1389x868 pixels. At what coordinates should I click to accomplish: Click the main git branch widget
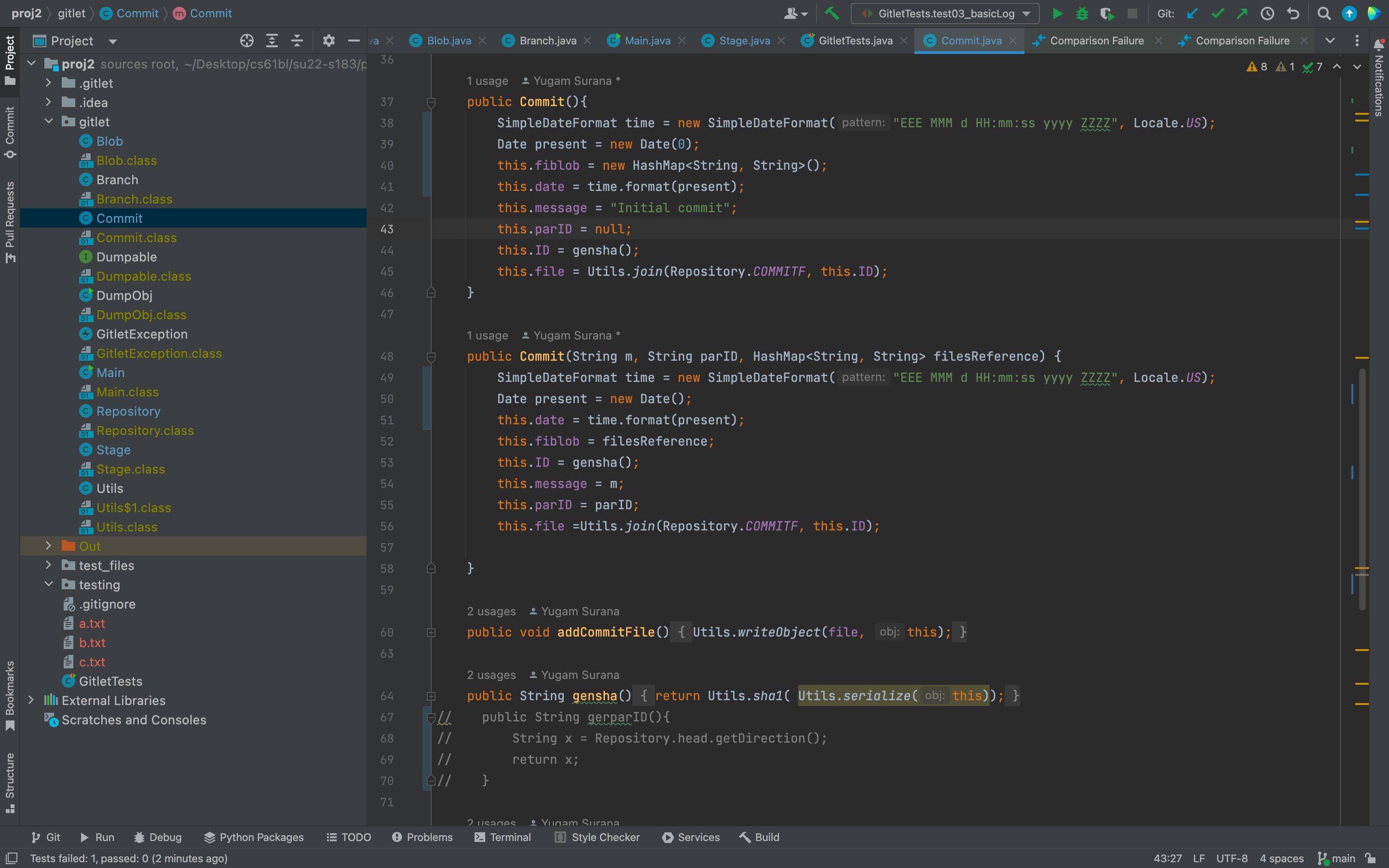1337,858
